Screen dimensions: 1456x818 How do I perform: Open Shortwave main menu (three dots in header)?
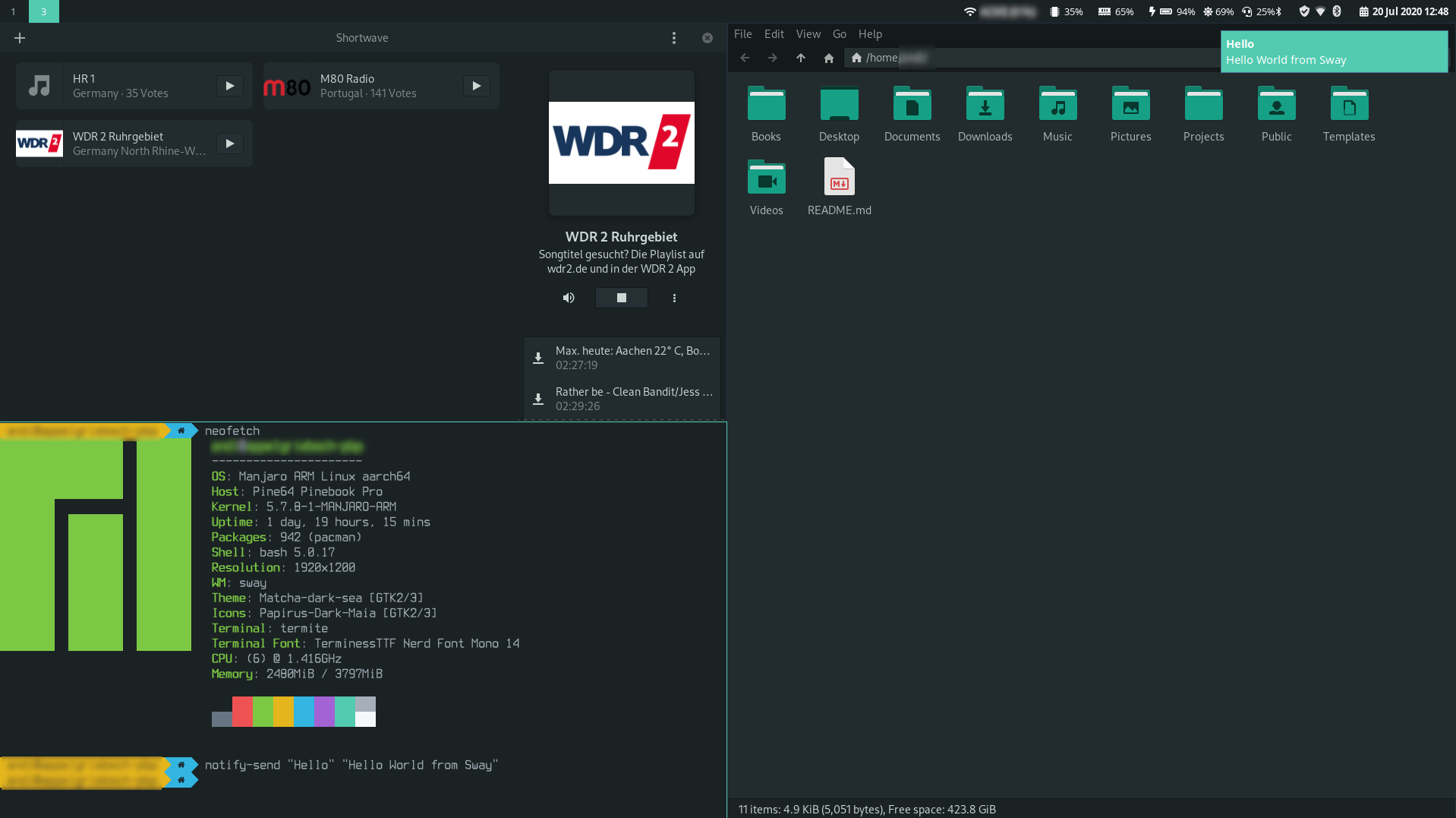coord(674,38)
